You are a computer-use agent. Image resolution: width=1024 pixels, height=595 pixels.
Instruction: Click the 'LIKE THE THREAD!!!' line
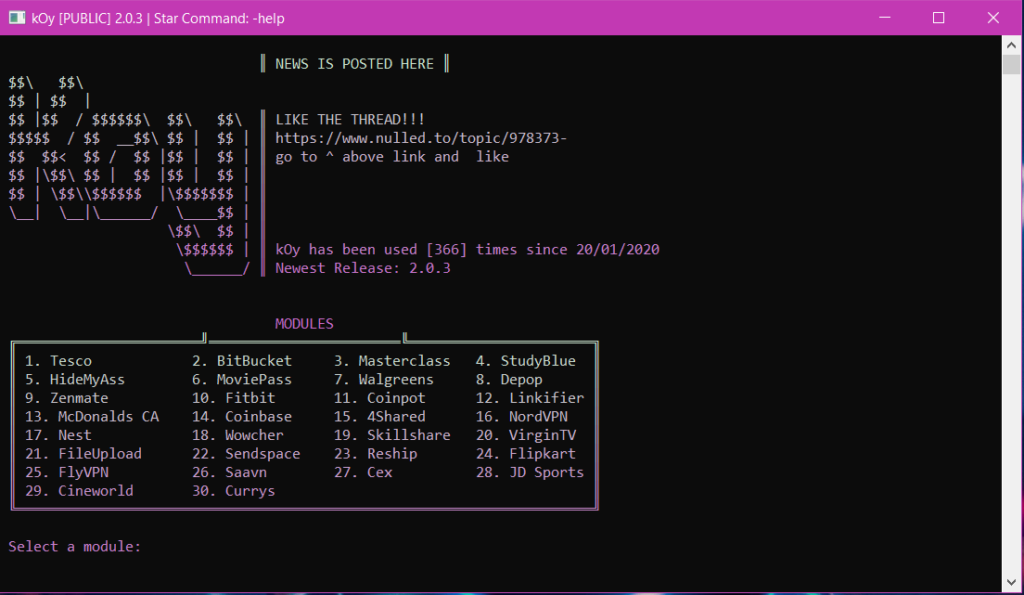coord(350,120)
